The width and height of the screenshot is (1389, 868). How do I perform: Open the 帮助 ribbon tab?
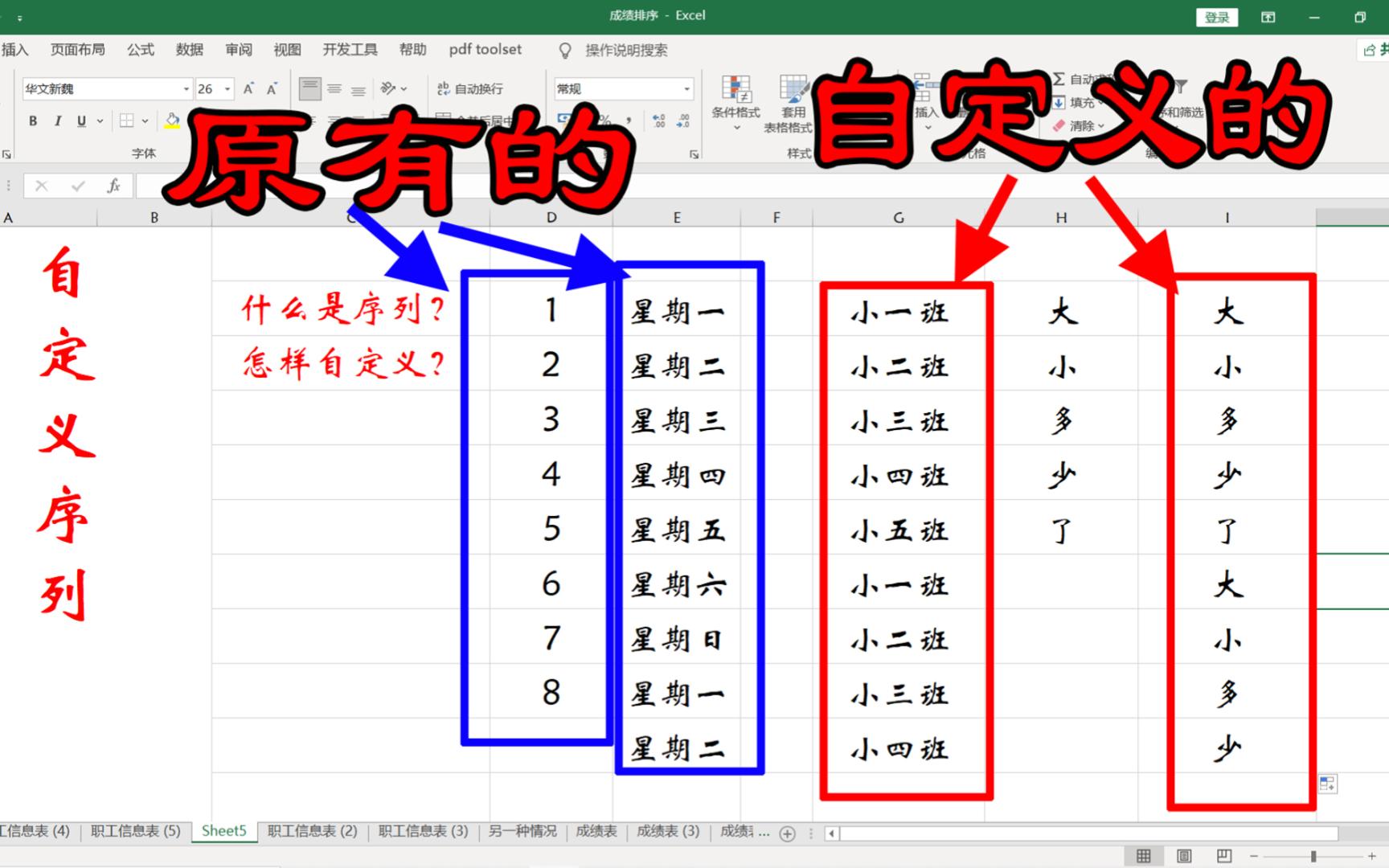click(412, 50)
